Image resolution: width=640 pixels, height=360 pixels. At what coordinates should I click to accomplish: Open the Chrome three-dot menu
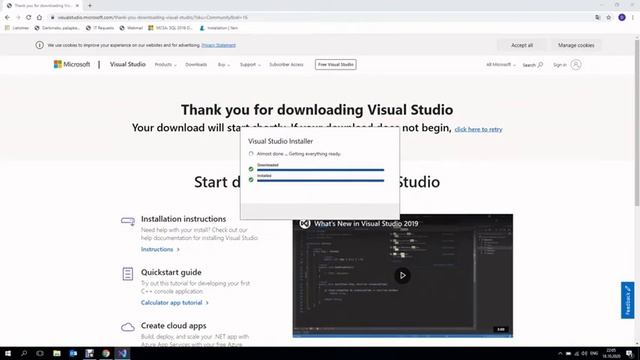633,18
